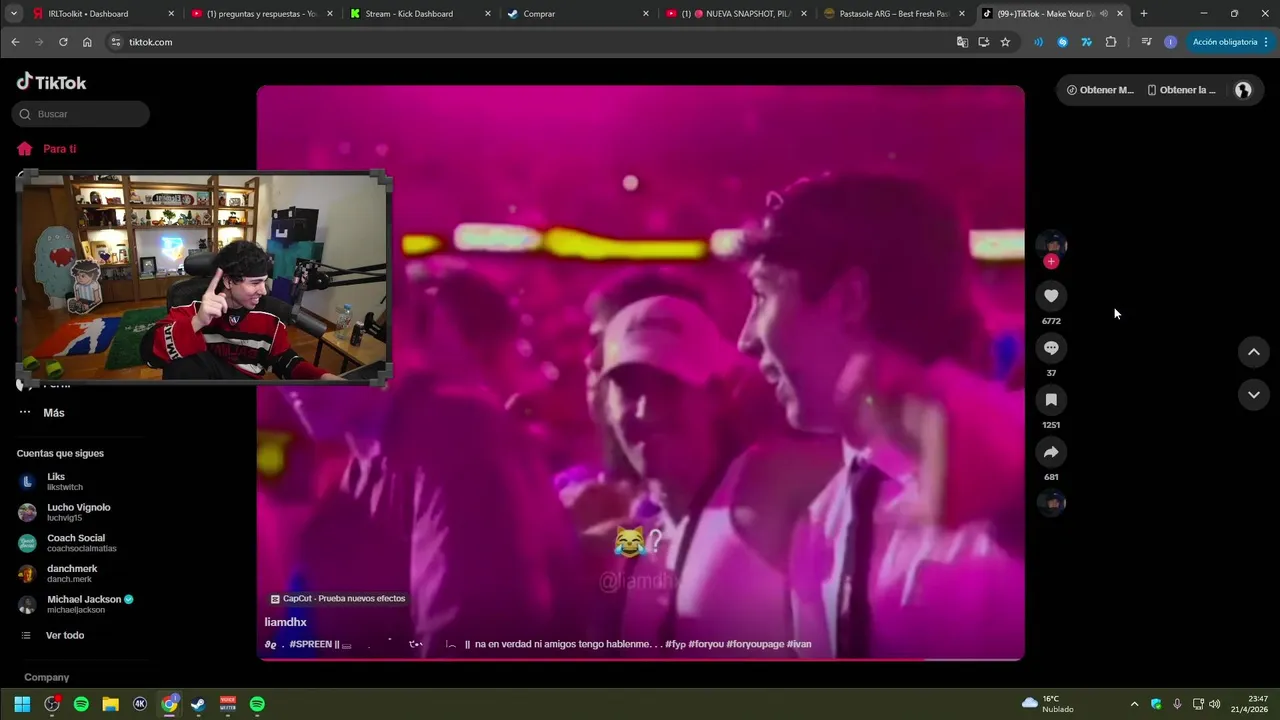
Task: Open the system volume icon
Action: (1215, 704)
